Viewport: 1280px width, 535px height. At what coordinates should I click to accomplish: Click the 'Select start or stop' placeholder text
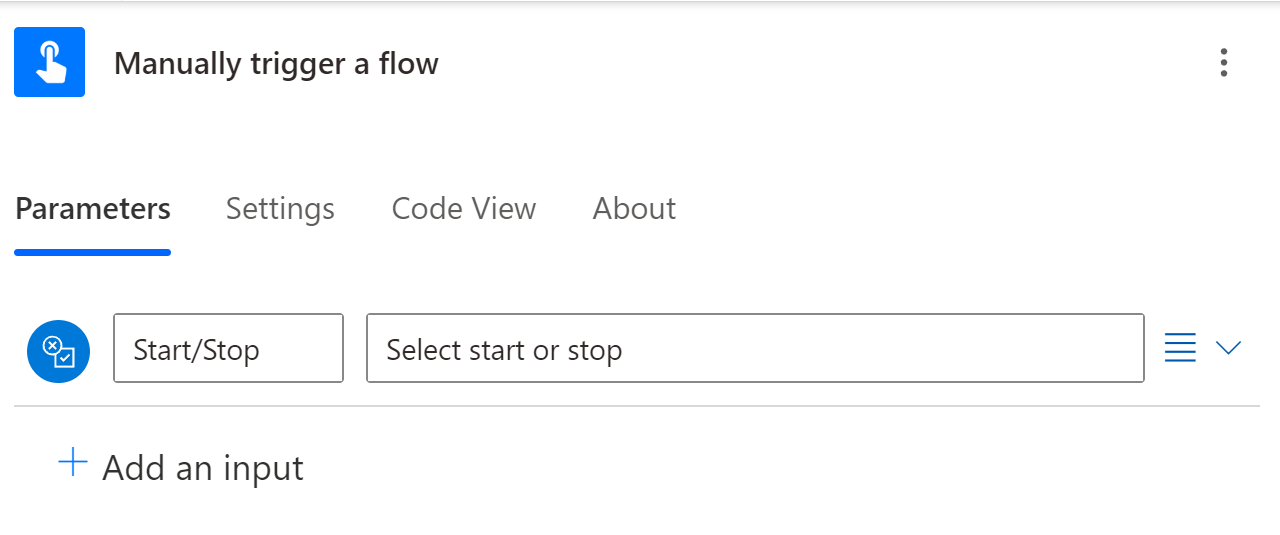[504, 350]
